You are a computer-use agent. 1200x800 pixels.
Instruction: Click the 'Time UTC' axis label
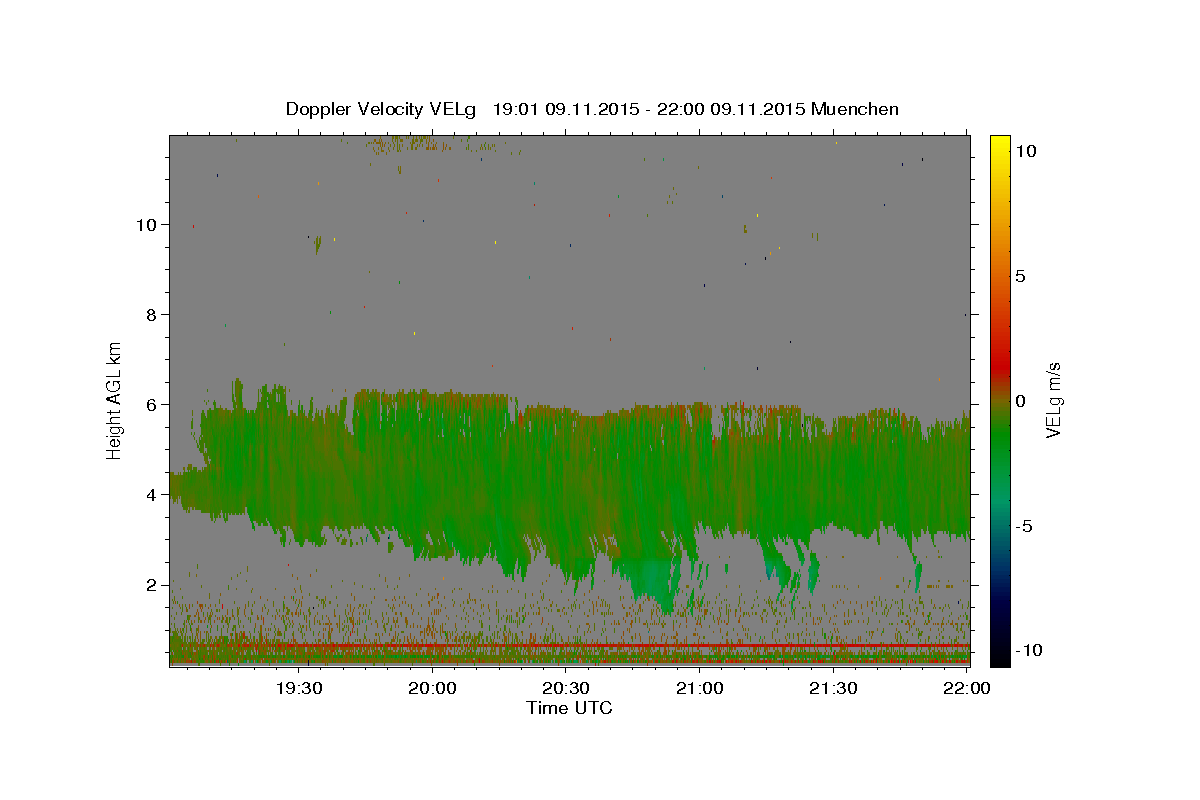pos(569,708)
